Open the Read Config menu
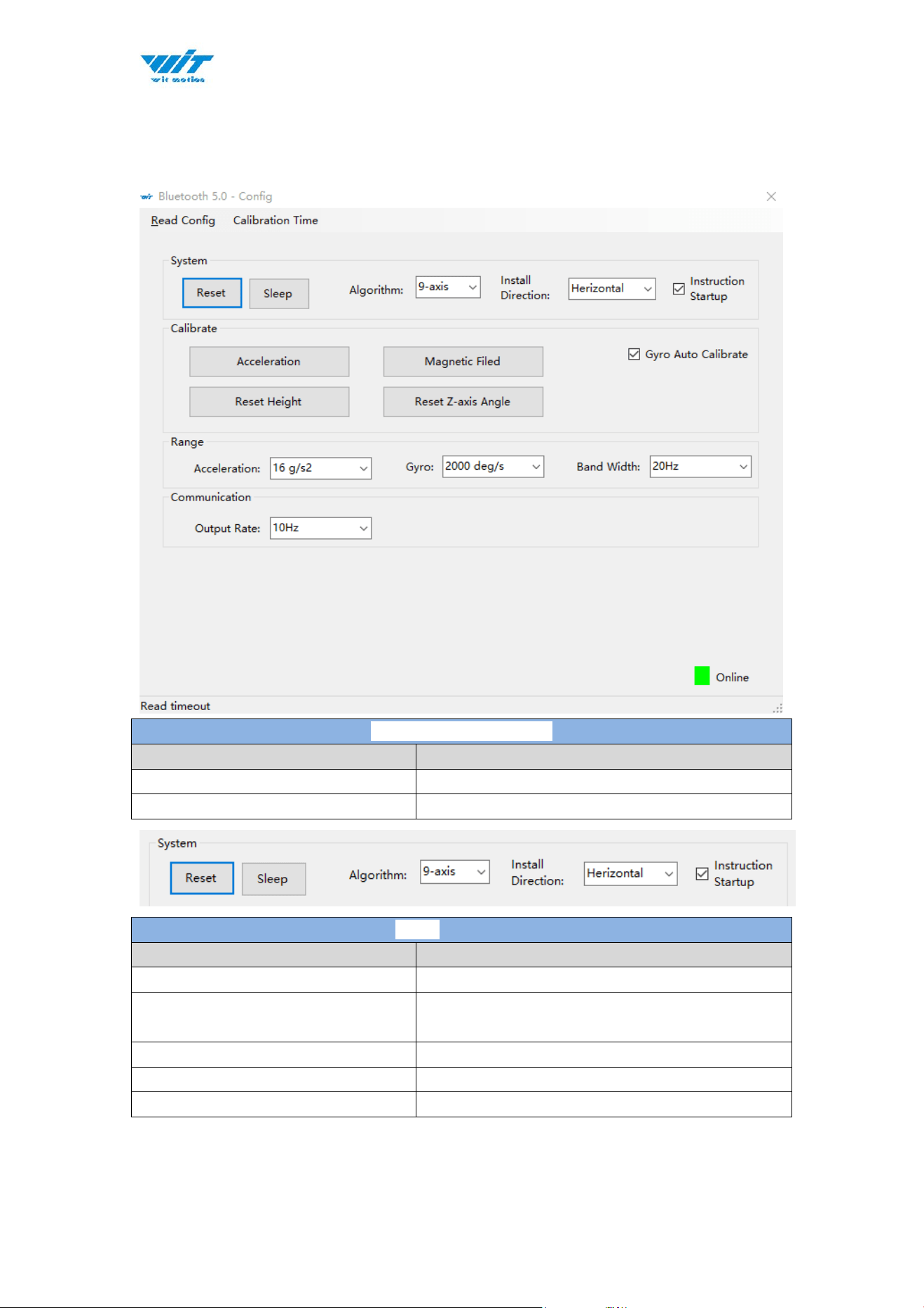The height and width of the screenshot is (1308, 924). (183, 220)
